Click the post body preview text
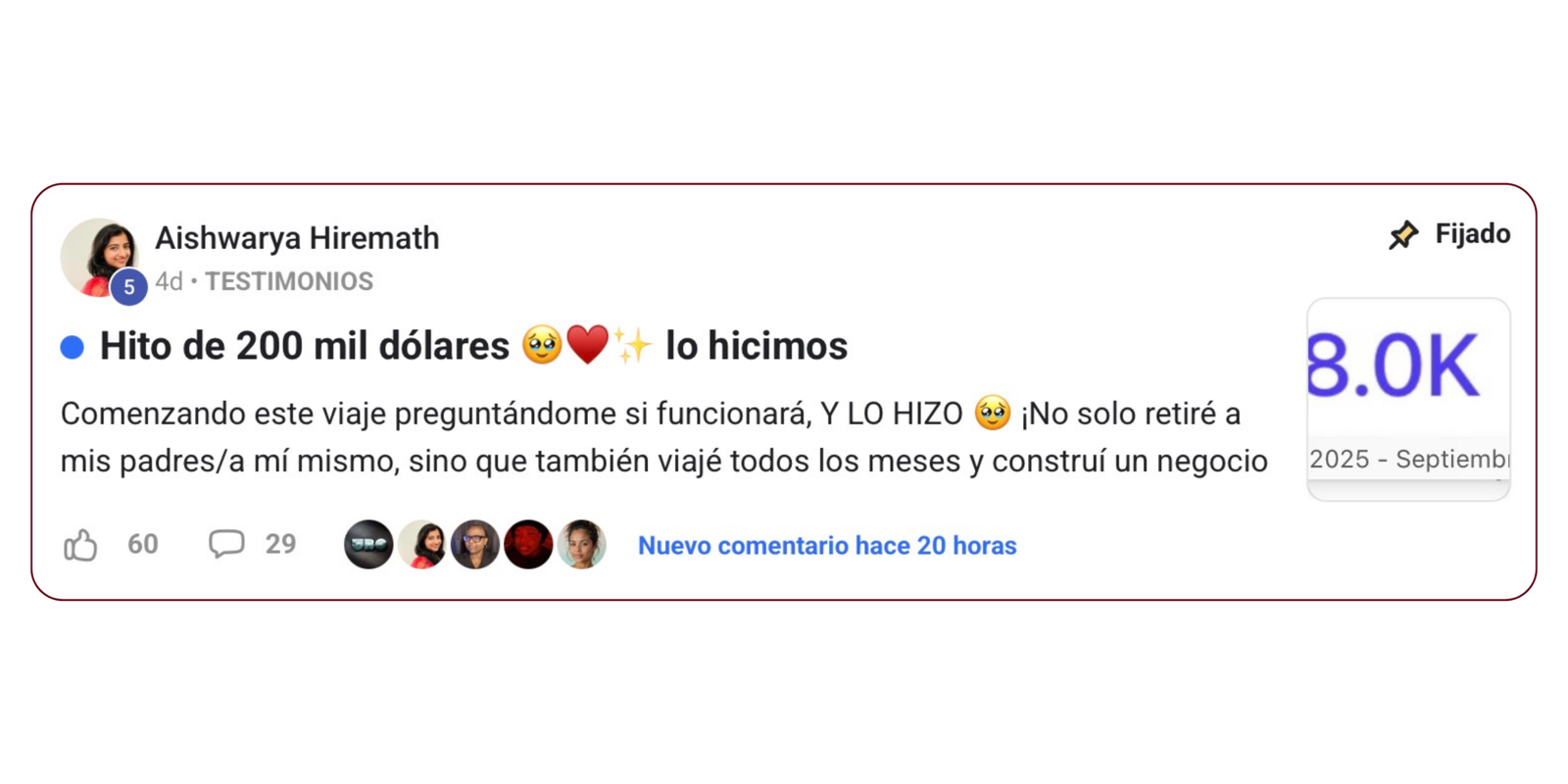This screenshot has height=784, width=1568. [x=664, y=437]
